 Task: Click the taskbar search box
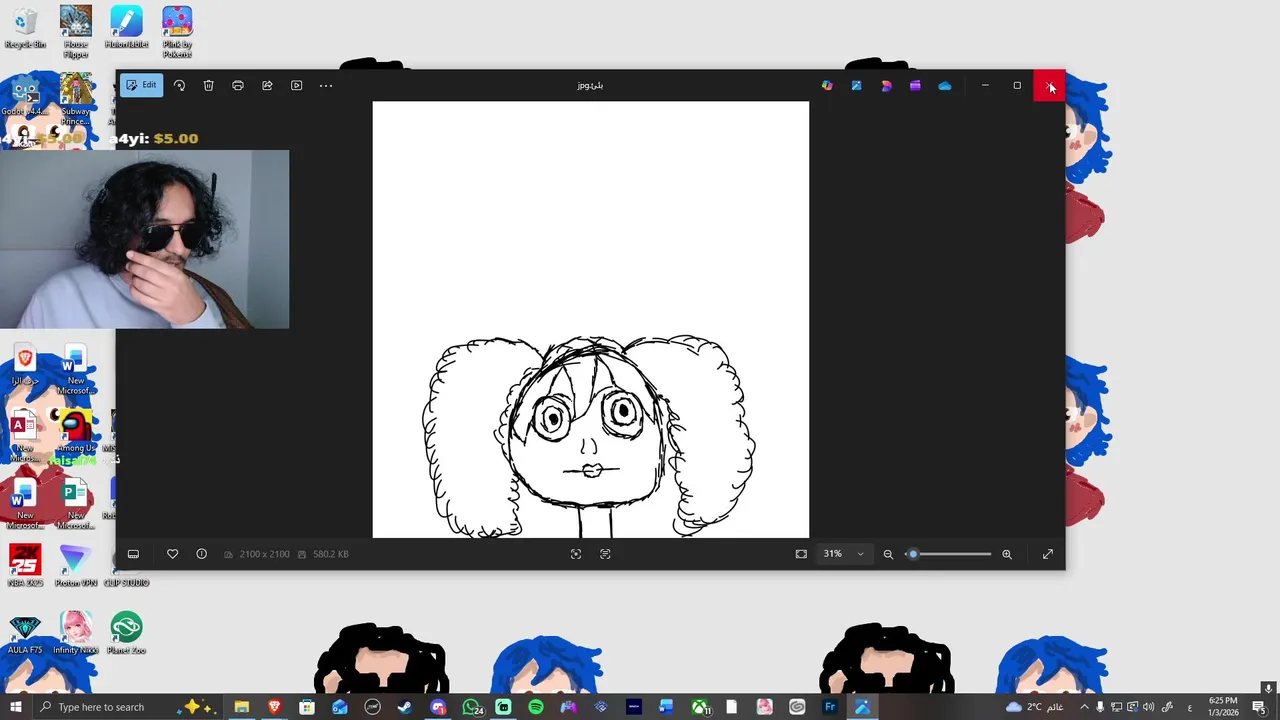coord(127,707)
